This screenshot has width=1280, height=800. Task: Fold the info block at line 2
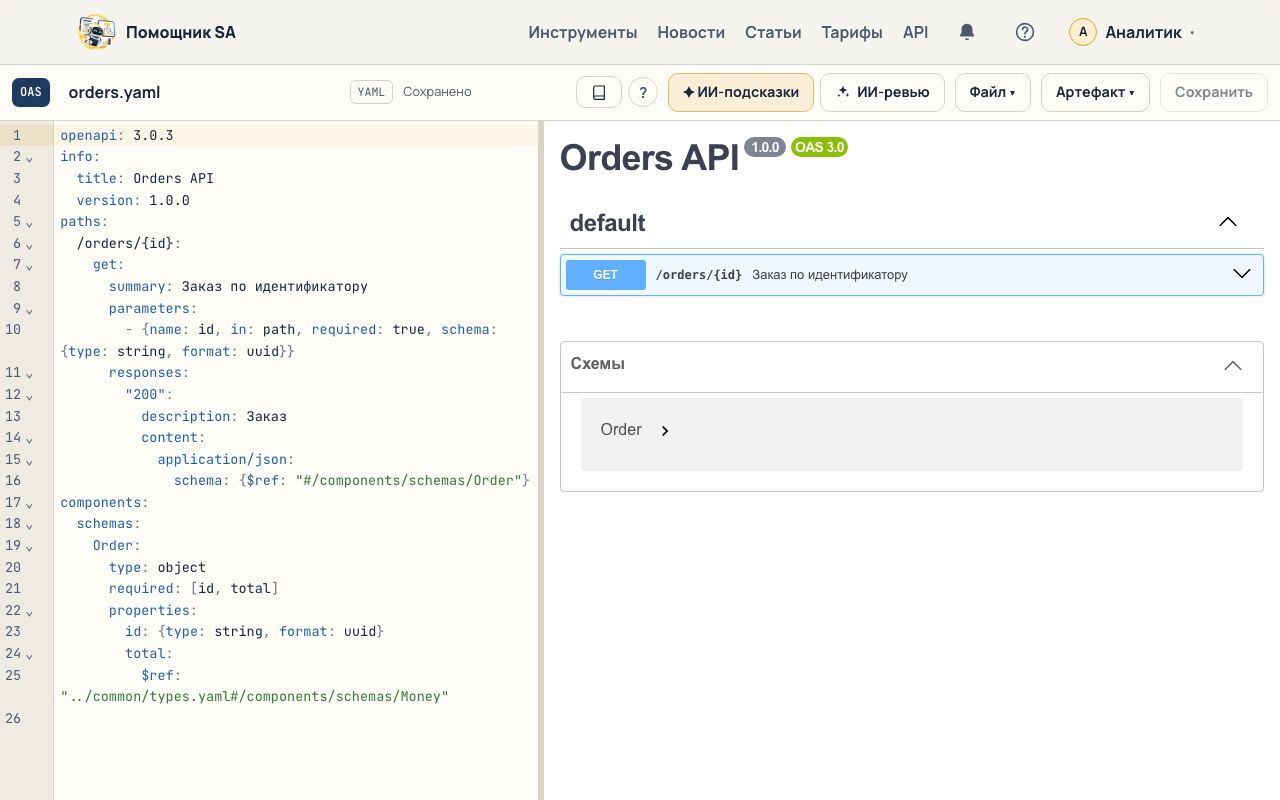click(x=29, y=158)
